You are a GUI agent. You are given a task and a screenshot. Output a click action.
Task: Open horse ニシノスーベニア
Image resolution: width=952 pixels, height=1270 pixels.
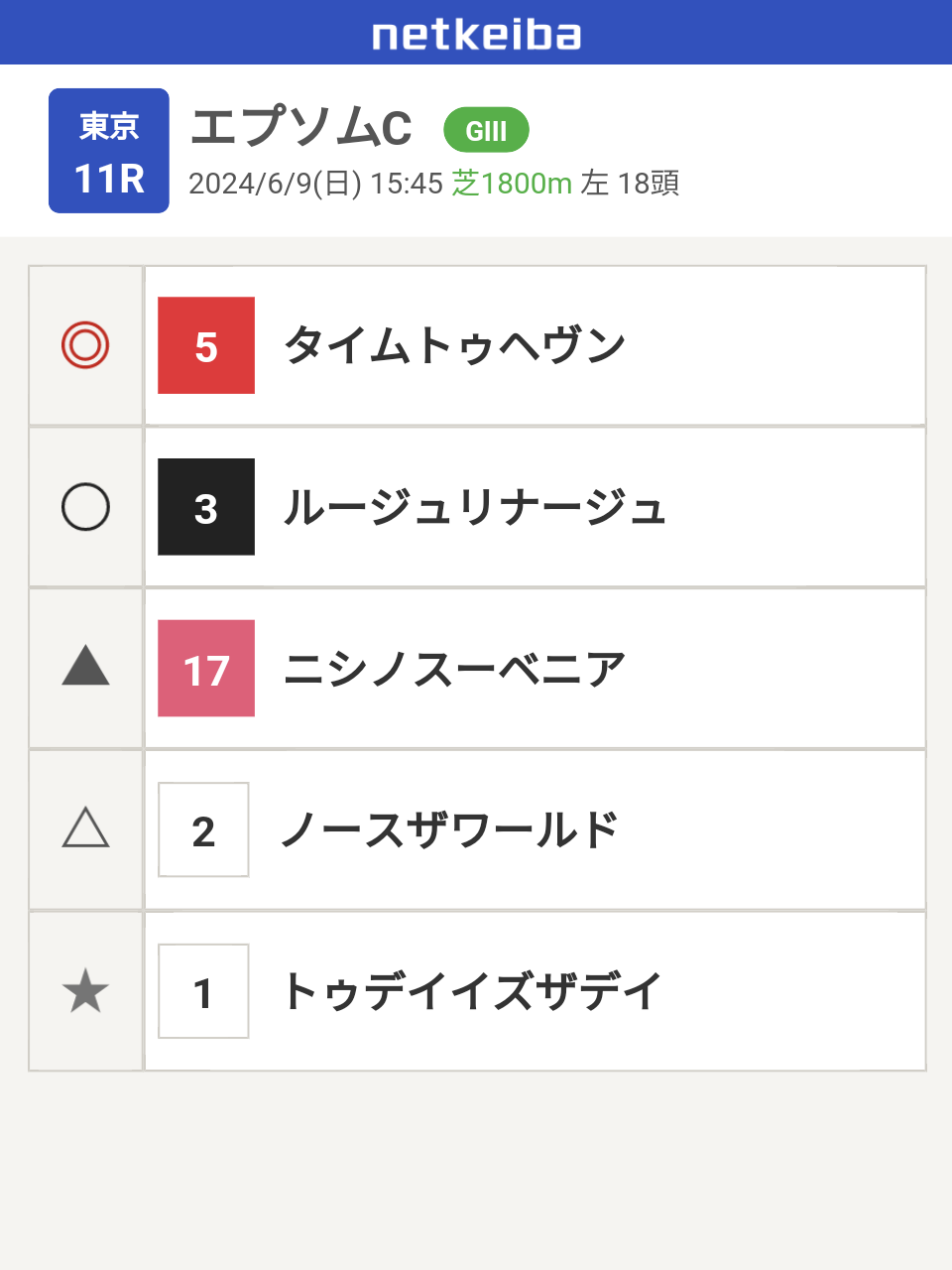coord(454,670)
